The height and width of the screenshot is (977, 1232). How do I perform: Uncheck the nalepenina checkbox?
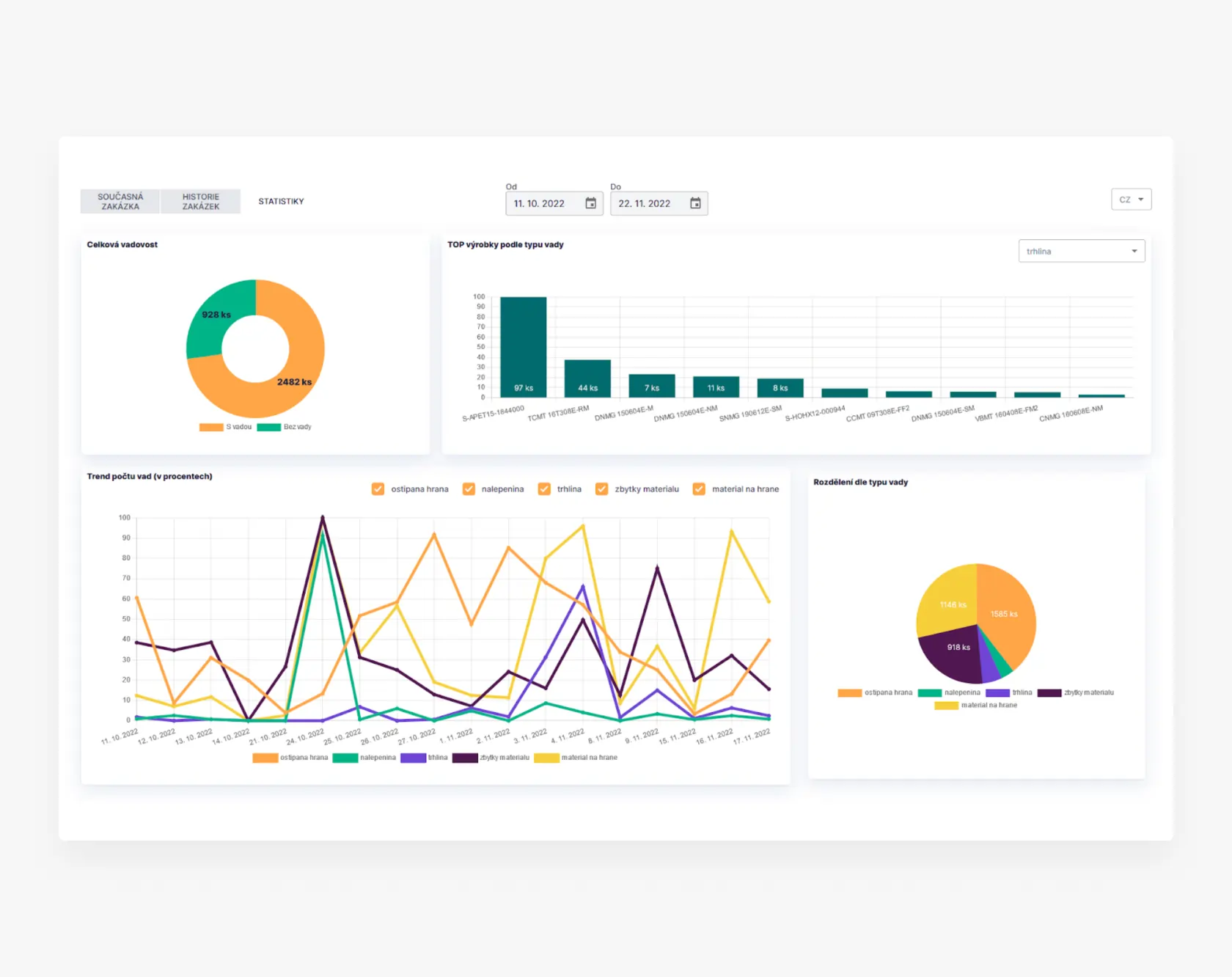(469, 489)
